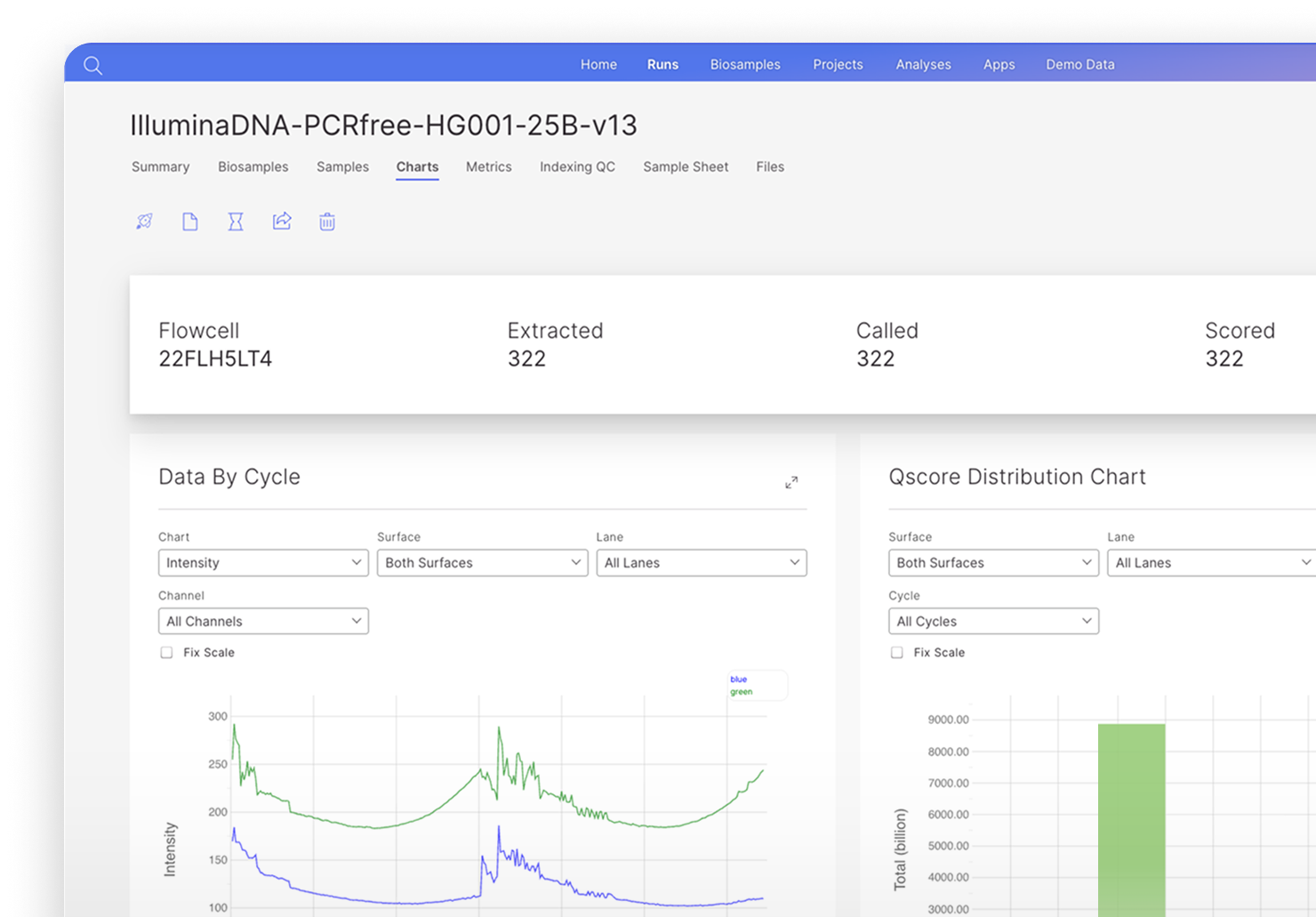Switch to the Indexing QC tab

pos(577,167)
